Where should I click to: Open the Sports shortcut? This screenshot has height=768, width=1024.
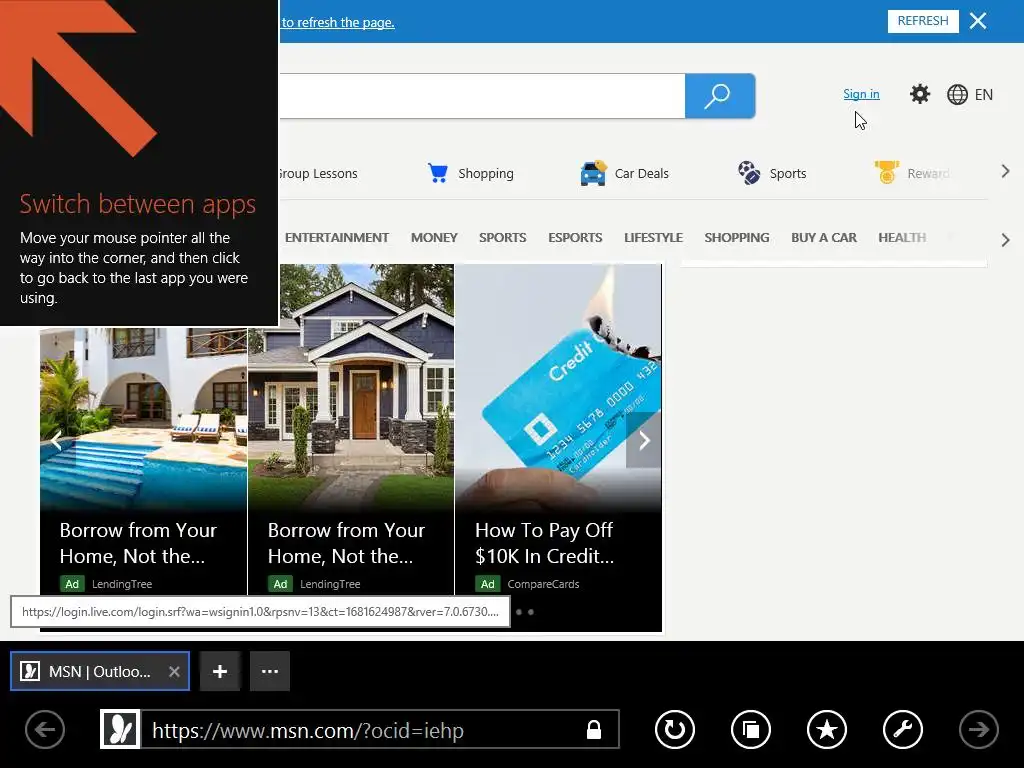(x=772, y=174)
